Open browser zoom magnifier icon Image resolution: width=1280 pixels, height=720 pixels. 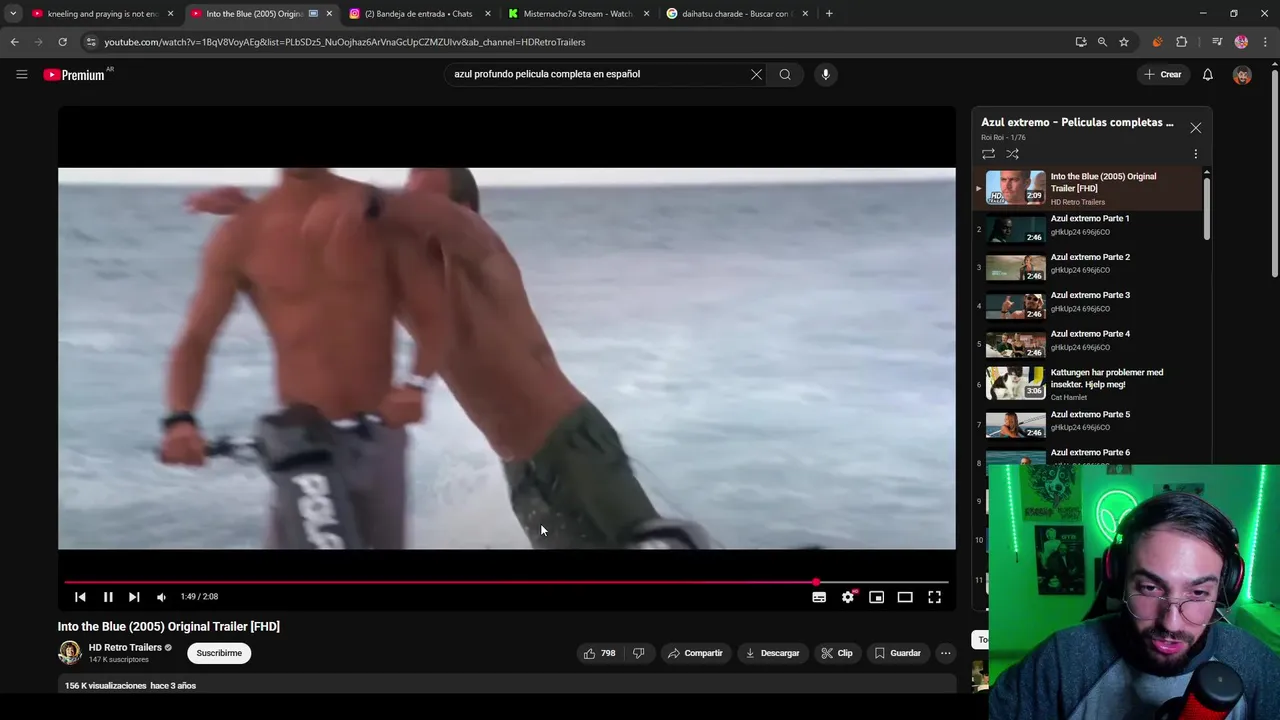pos(1102,42)
